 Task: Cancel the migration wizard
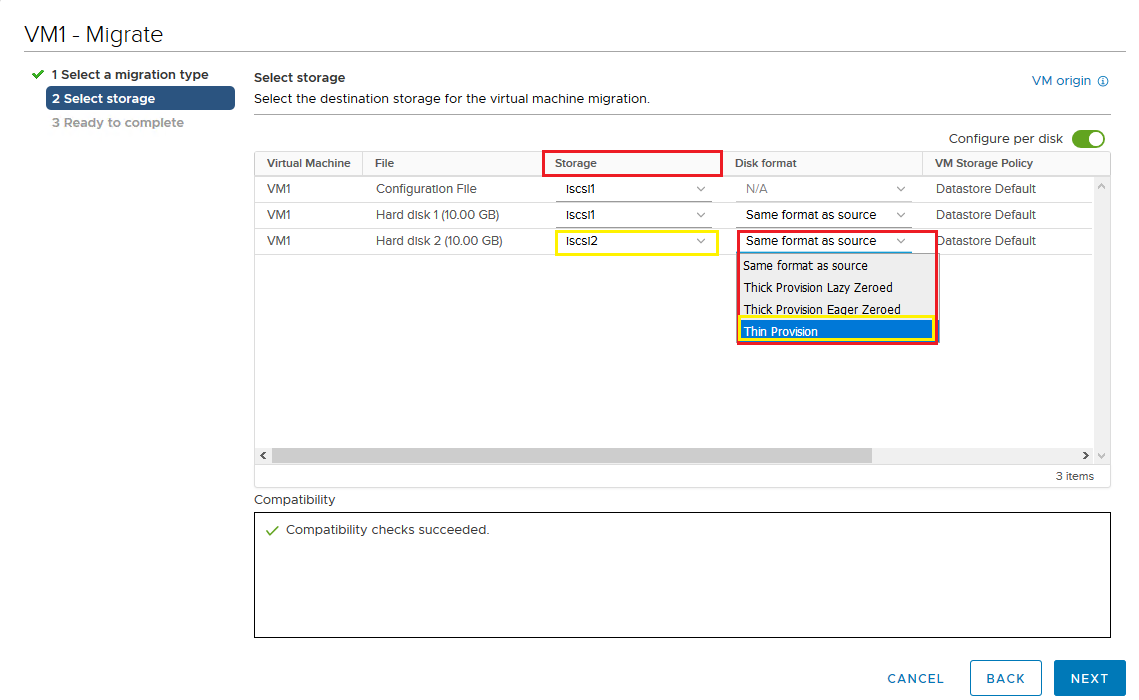click(915, 678)
